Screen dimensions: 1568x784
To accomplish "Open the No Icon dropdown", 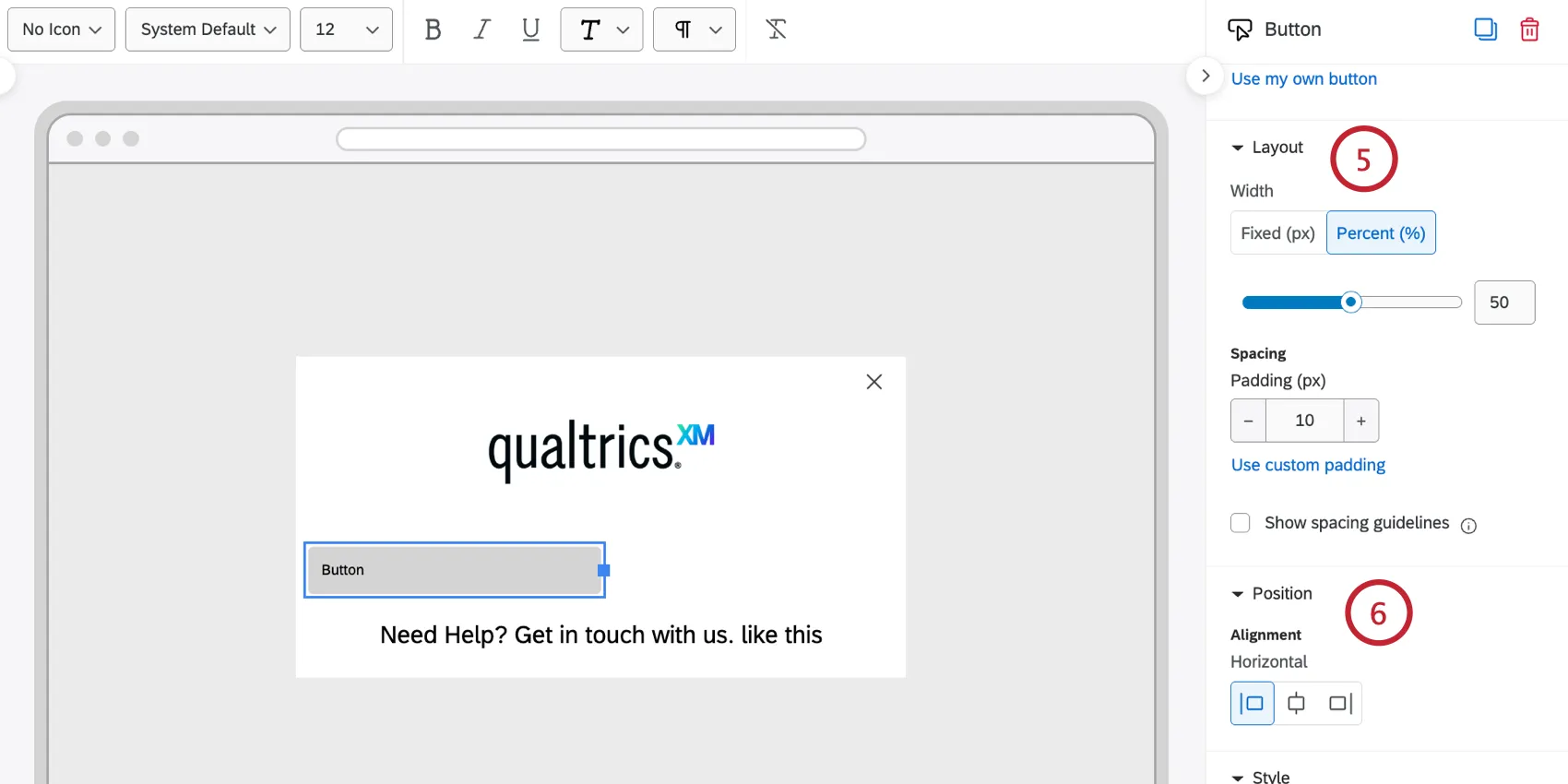I will (x=62, y=30).
